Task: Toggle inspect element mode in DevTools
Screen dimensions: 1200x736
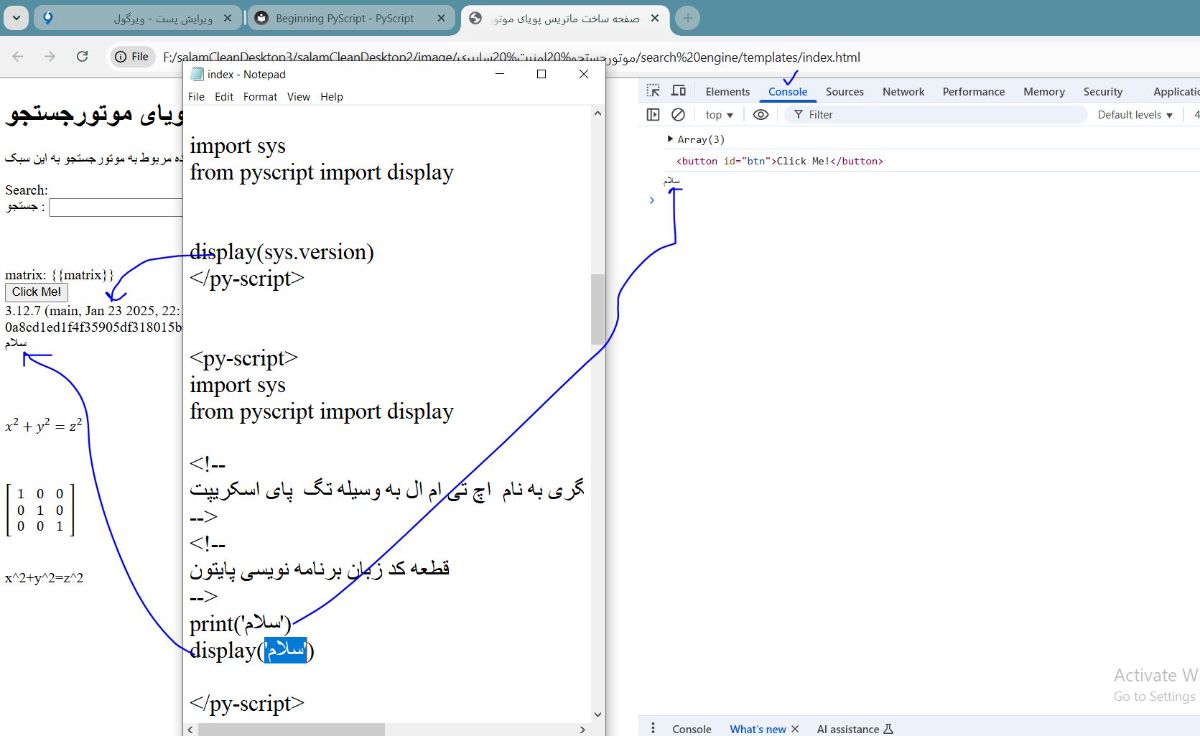Action: point(651,90)
